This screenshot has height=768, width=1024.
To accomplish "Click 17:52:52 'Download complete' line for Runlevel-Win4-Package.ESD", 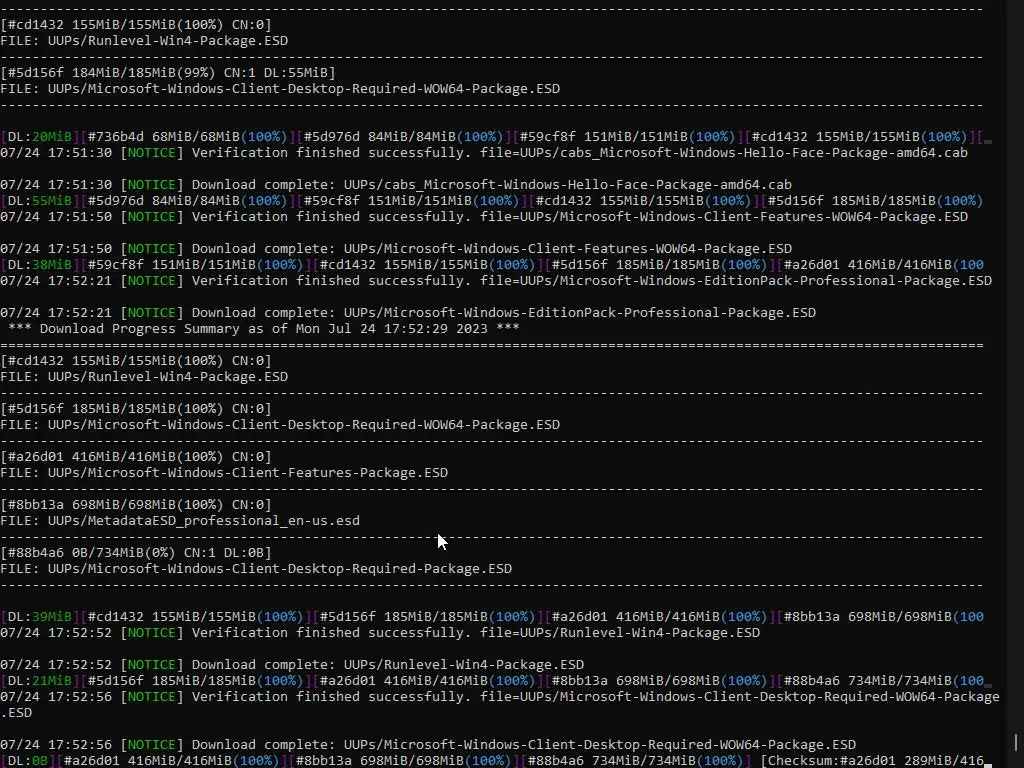I will click(292, 665).
